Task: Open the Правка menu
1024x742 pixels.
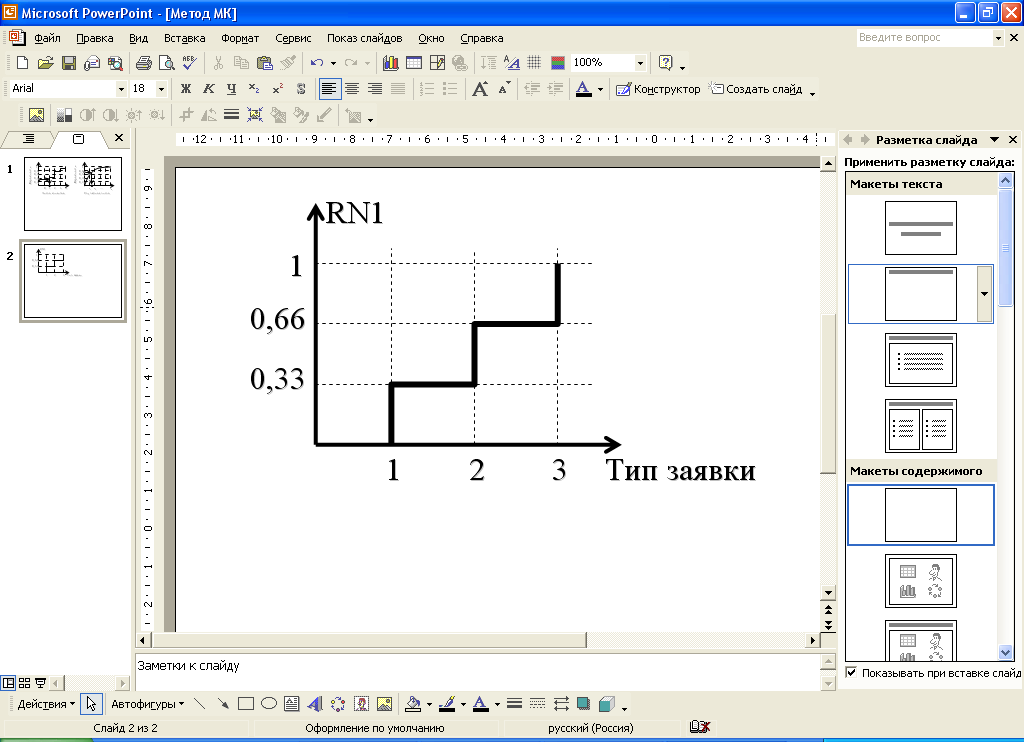Action: [95, 38]
